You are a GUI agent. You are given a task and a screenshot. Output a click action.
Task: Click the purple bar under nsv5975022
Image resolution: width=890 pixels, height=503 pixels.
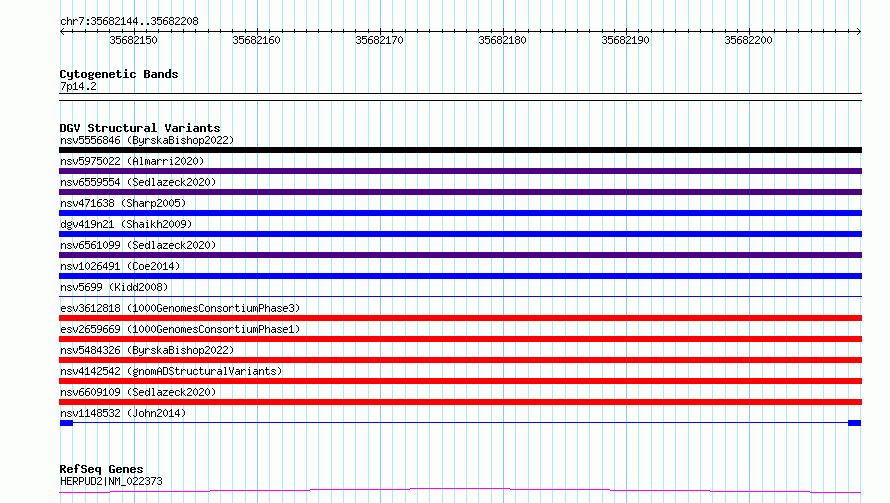point(460,171)
